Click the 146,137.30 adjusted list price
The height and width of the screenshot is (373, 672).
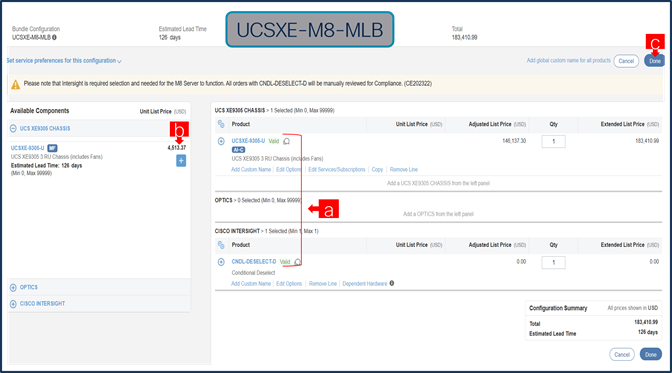click(514, 141)
